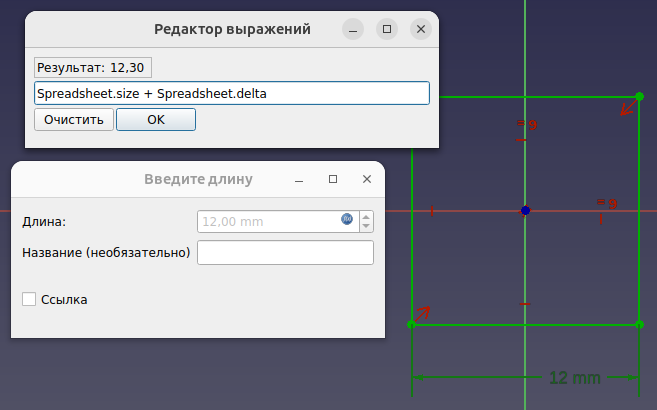Viewport: 657px width, 410px height.
Task: Click the Результат: 12,30 label
Action: click(93, 67)
